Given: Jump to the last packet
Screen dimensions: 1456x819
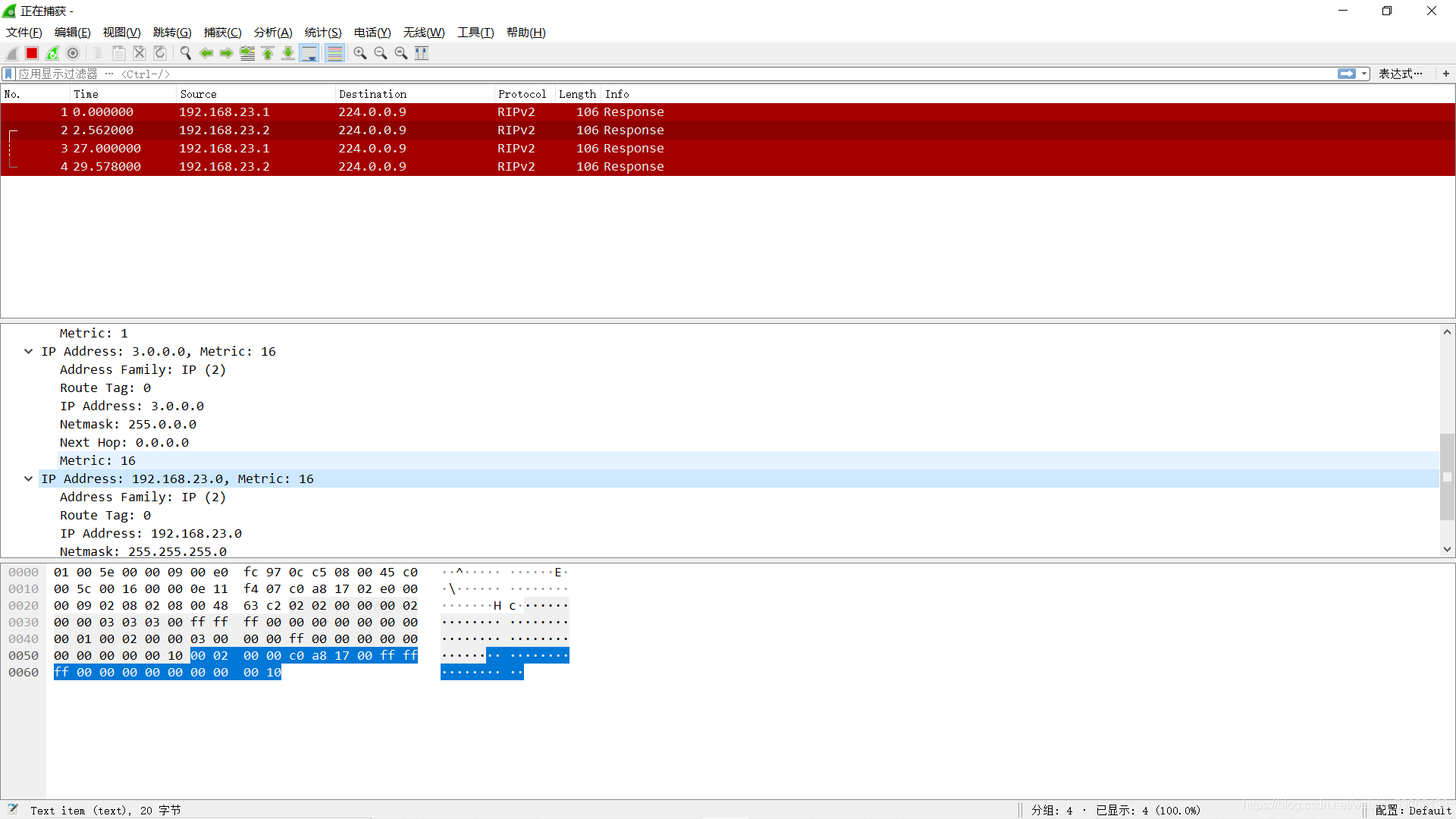Looking at the screenshot, I should [288, 53].
